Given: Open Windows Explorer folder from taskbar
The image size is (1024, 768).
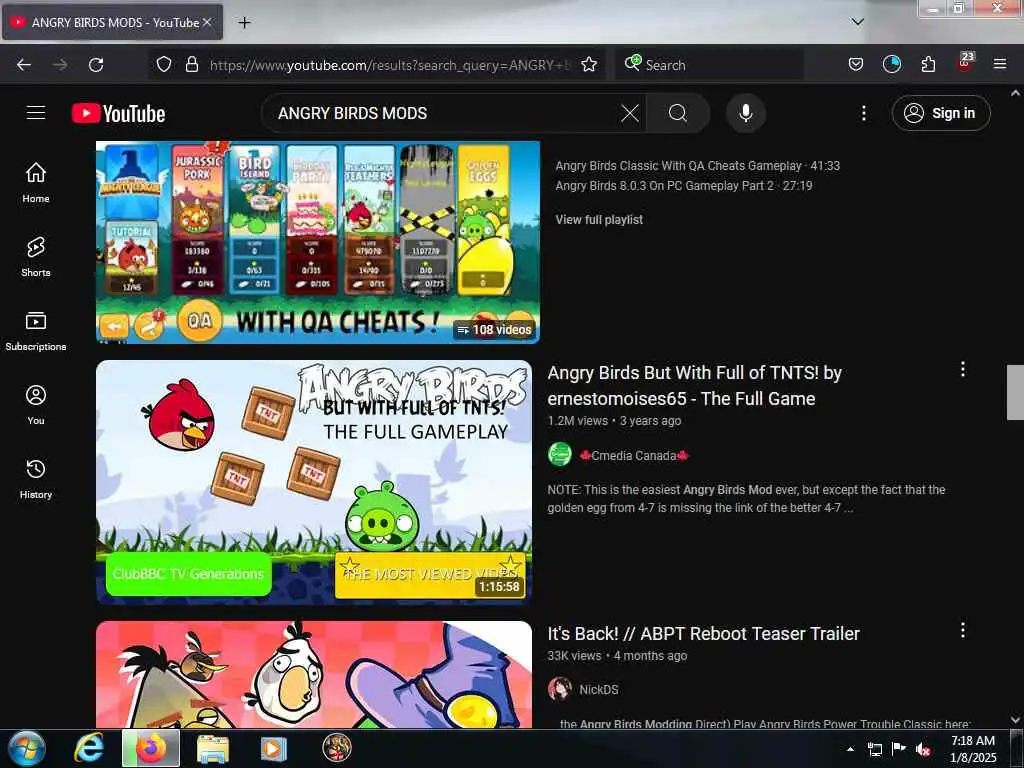Looking at the screenshot, I should (213, 748).
